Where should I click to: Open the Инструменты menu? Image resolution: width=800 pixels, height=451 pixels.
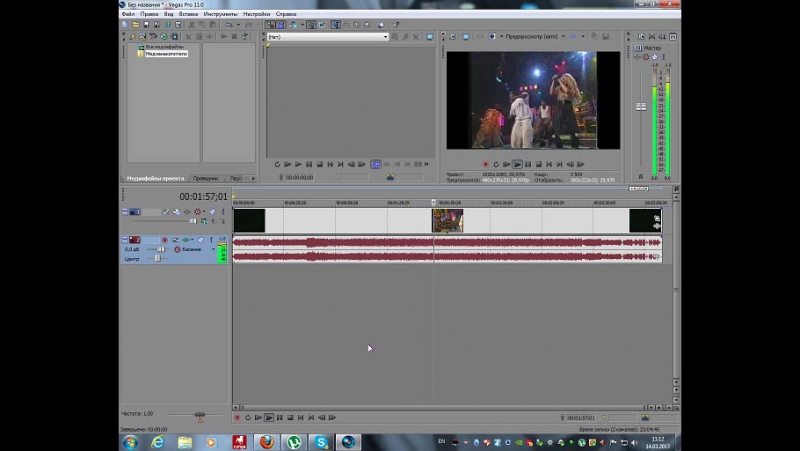(x=217, y=15)
